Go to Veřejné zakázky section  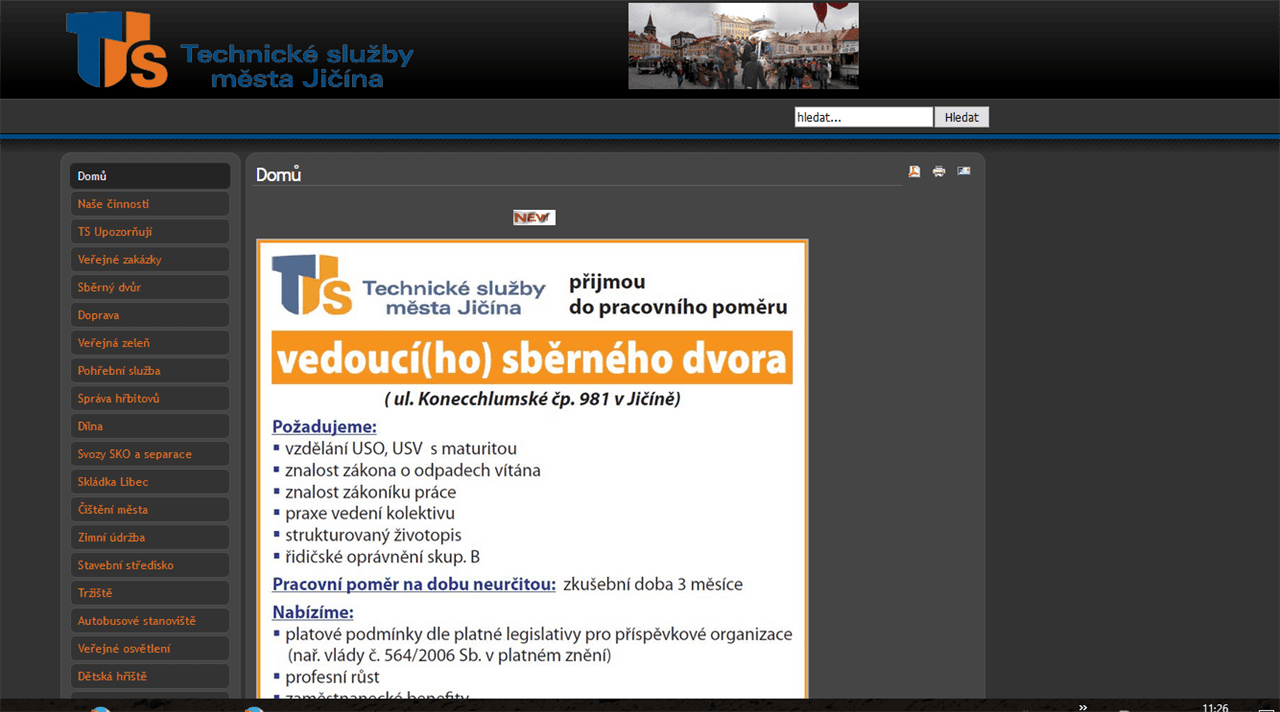pos(150,260)
